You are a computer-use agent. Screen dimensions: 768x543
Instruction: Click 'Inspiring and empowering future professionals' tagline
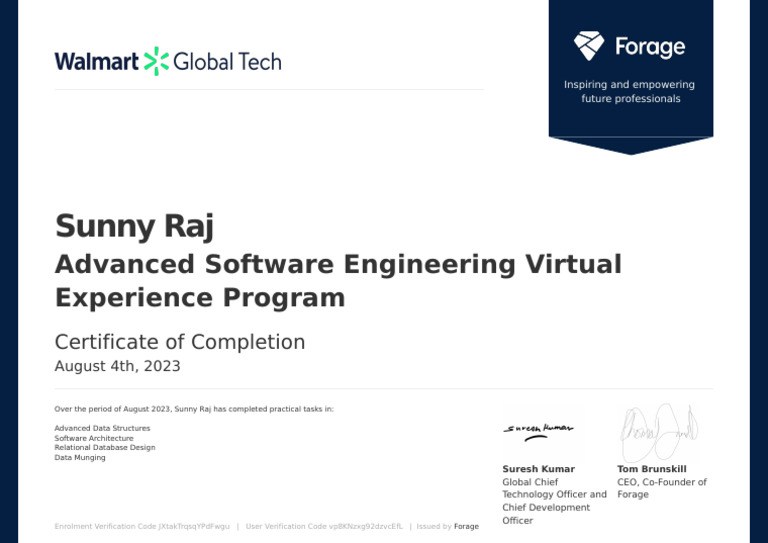pos(630,92)
